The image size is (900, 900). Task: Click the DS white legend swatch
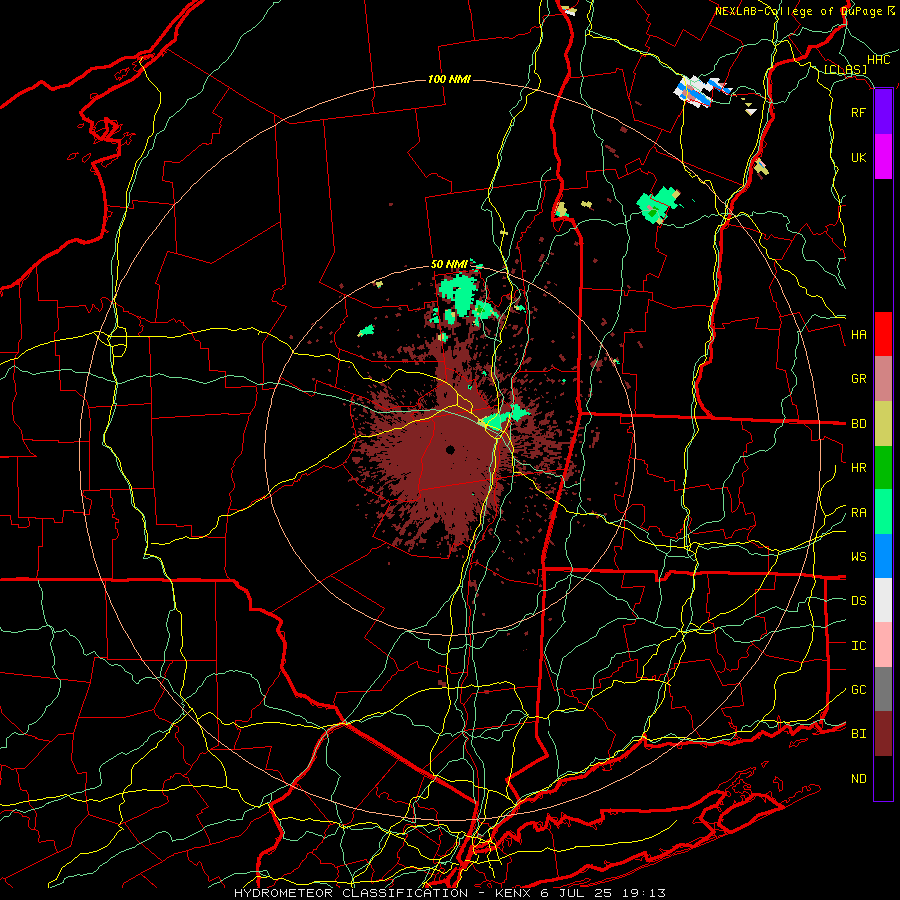883,600
